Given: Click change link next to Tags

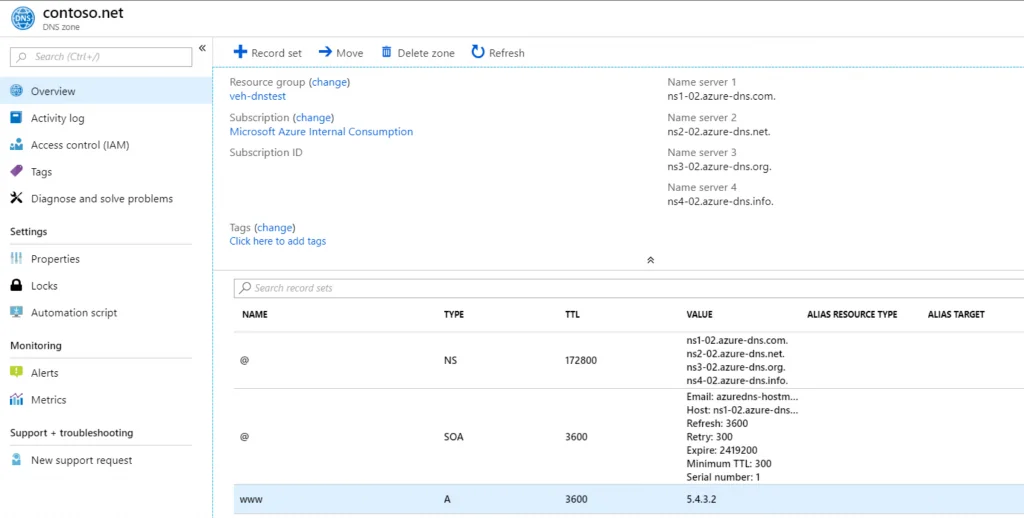Looking at the screenshot, I should pos(275,227).
